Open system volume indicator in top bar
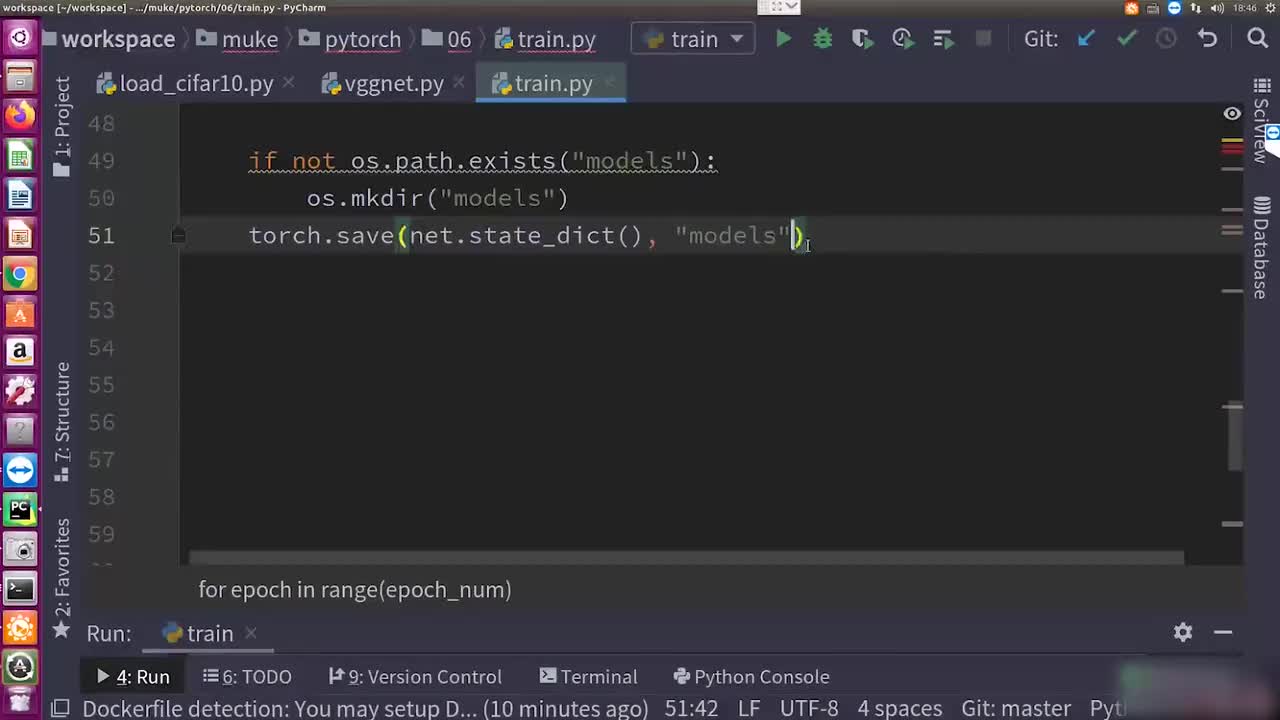Screen dimensions: 1280x720 (1217, 8)
